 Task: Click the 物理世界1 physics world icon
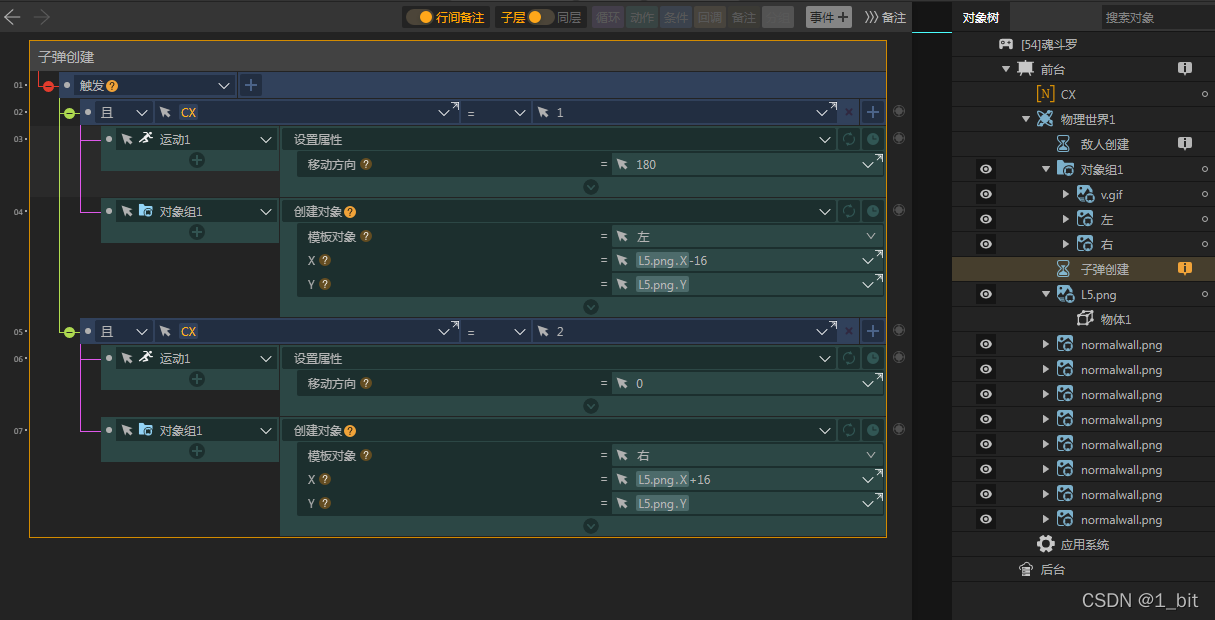[x=1045, y=119]
